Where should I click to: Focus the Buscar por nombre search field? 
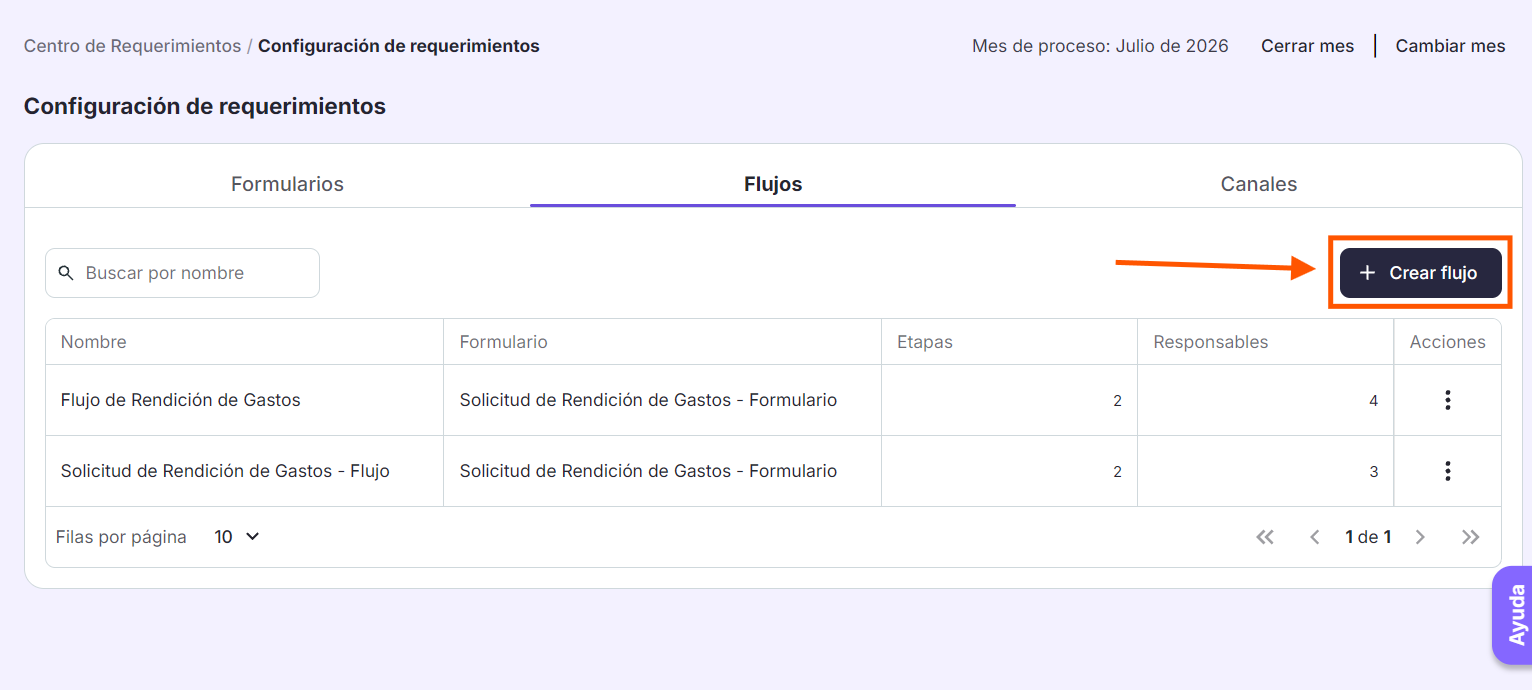tap(182, 273)
